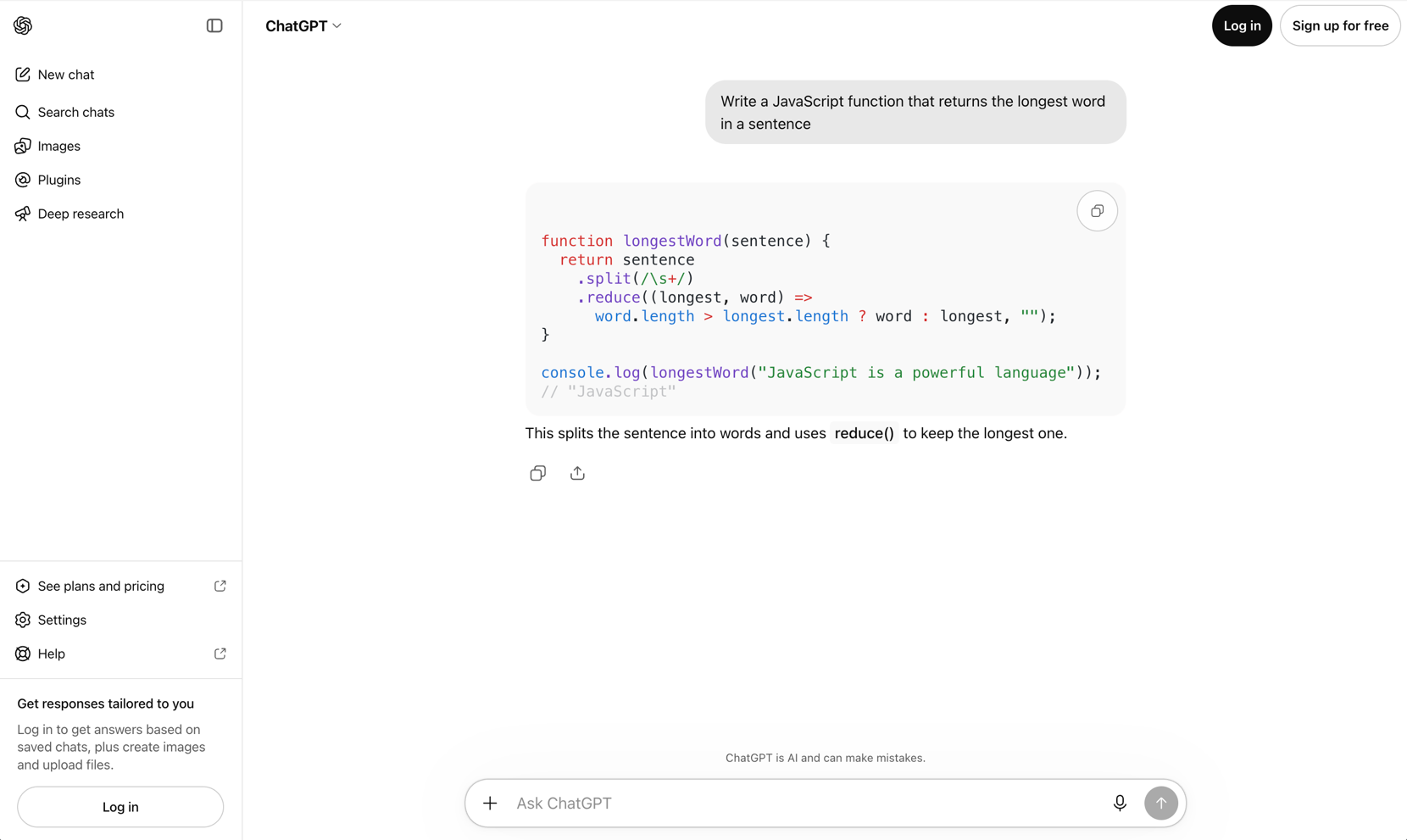
Task: Click the New chat pencil icon
Action: pyautogui.click(x=23, y=75)
